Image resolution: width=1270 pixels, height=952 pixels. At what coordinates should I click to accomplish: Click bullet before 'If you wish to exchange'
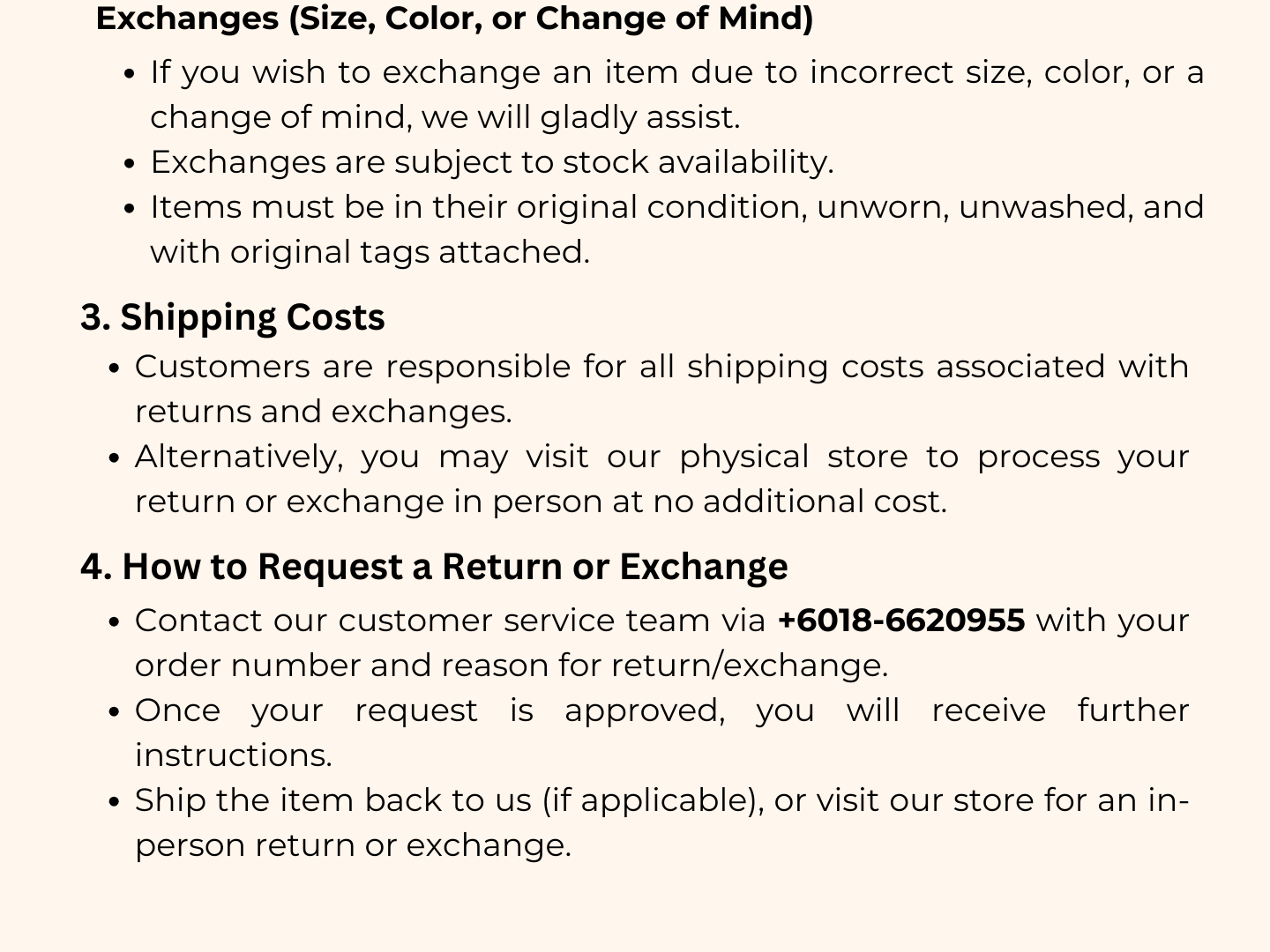click(130, 74)
